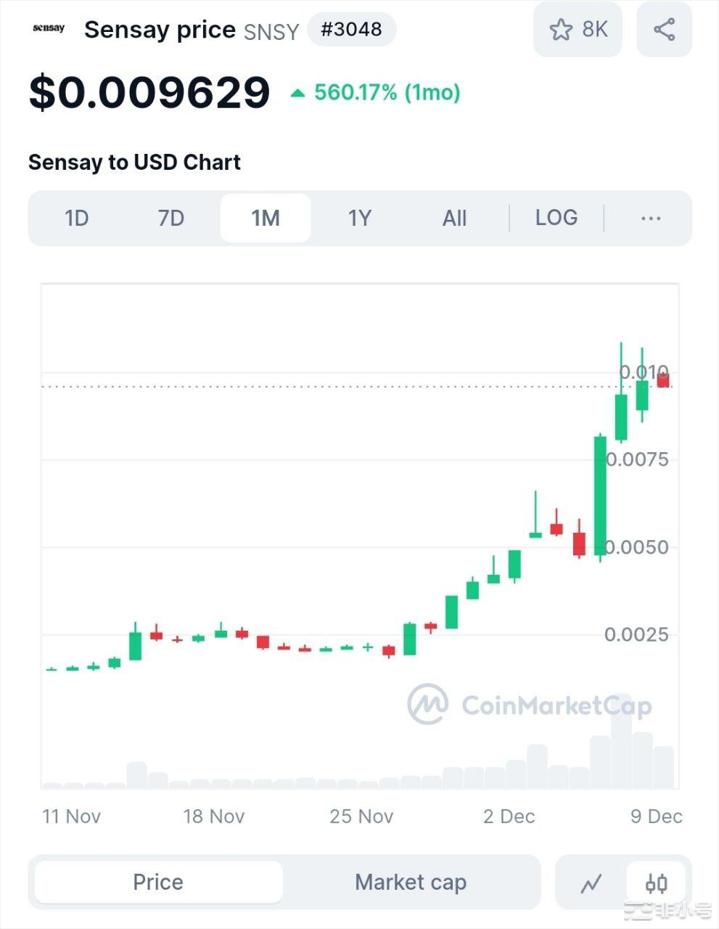Click the tall green candle near 0.0075
The width and height of the screenshot is (719, 929).
tap(600, 495)
